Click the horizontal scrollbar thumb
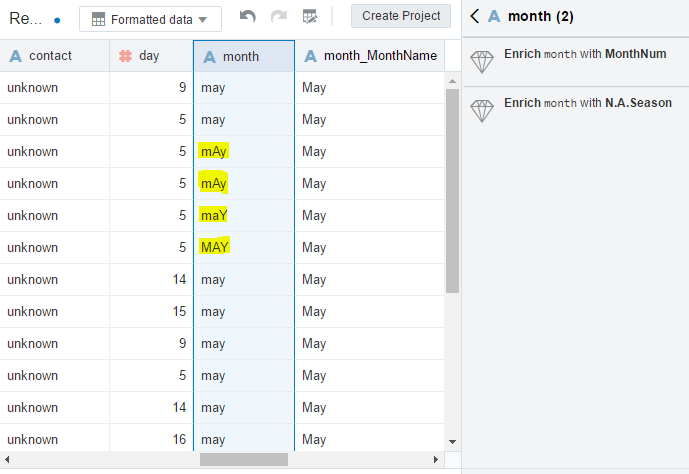 (x=244, y=460)
